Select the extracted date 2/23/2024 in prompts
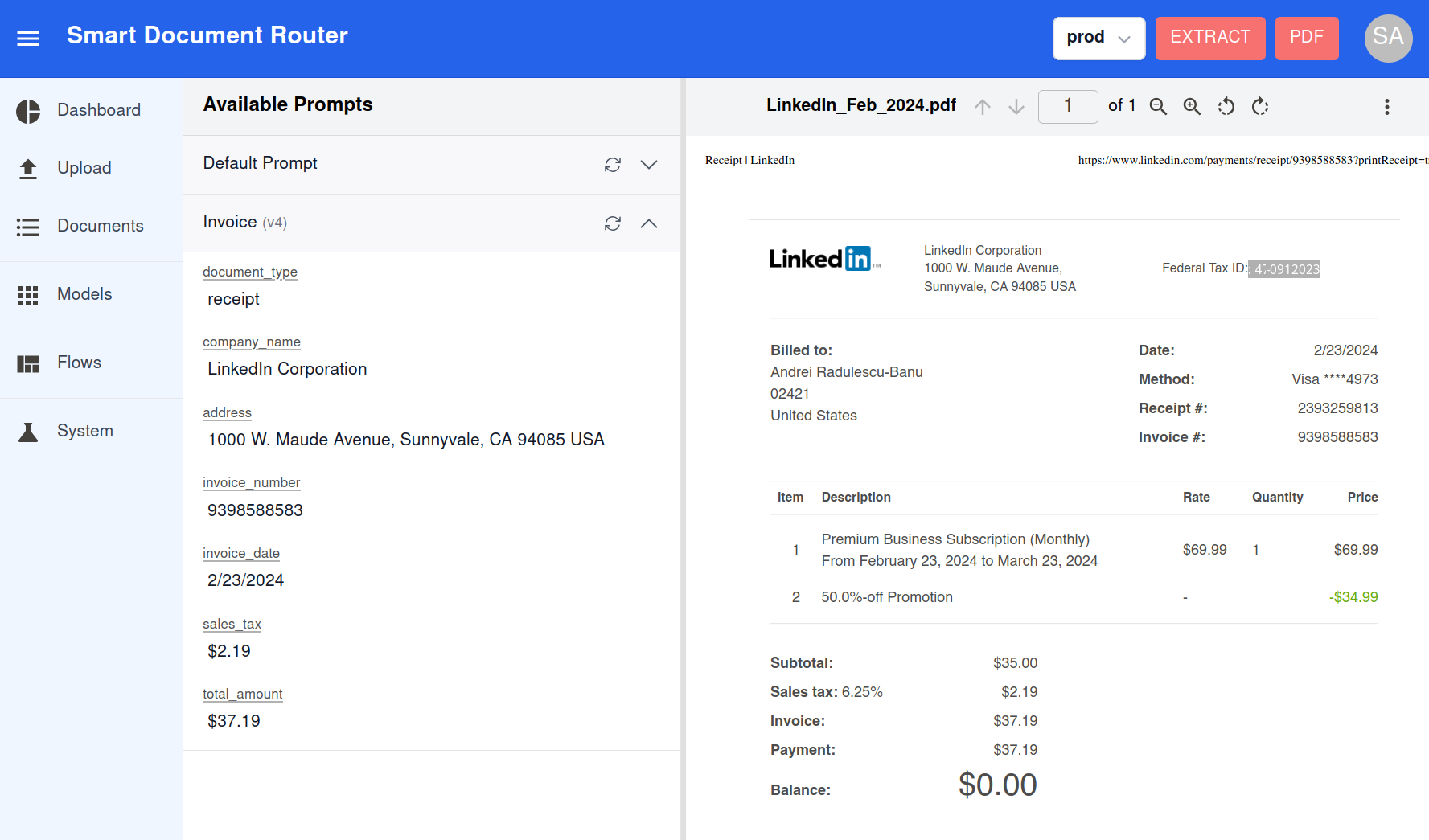 (x=245, y=580)
